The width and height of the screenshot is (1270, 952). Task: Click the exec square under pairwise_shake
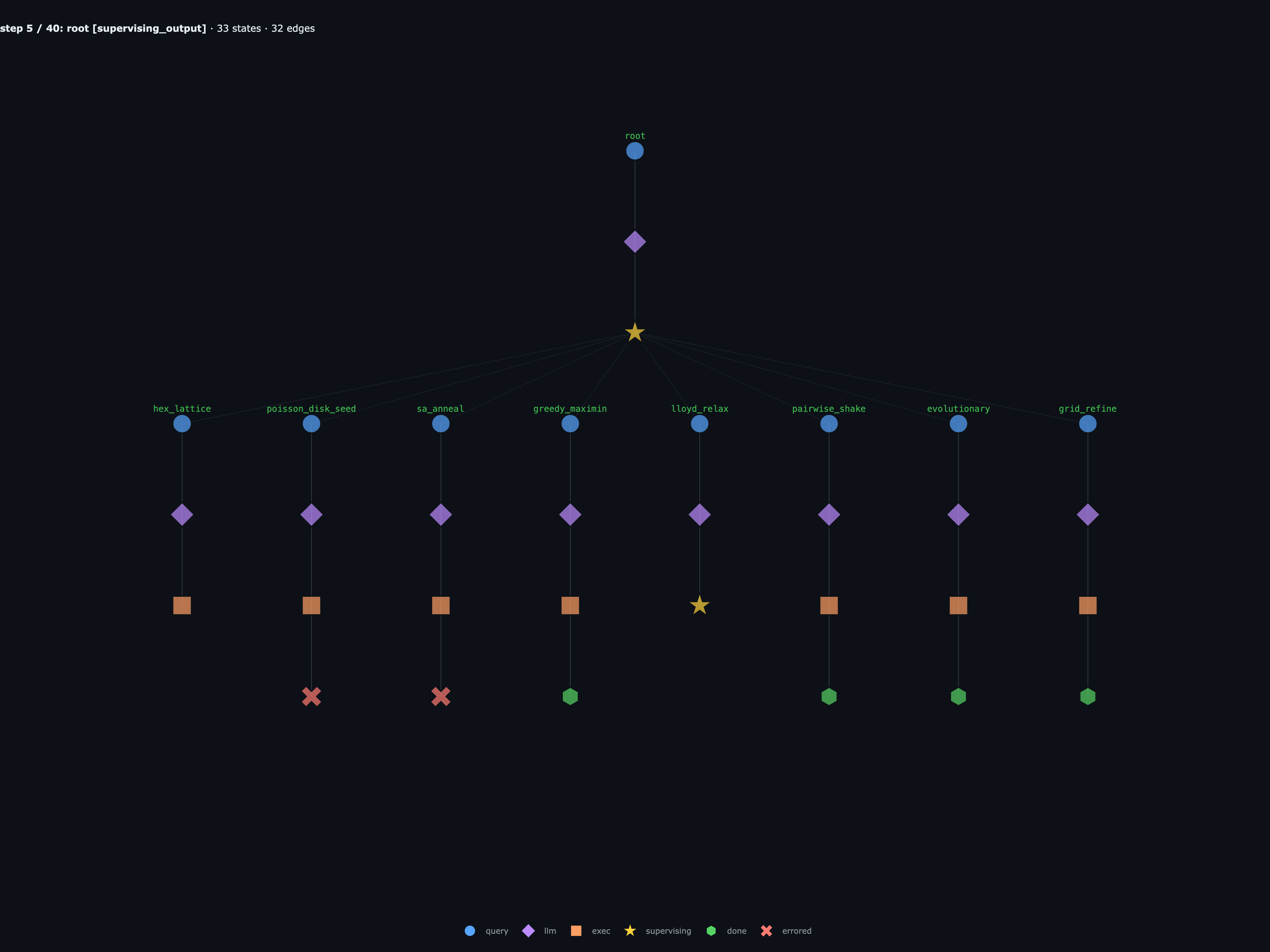829,605
